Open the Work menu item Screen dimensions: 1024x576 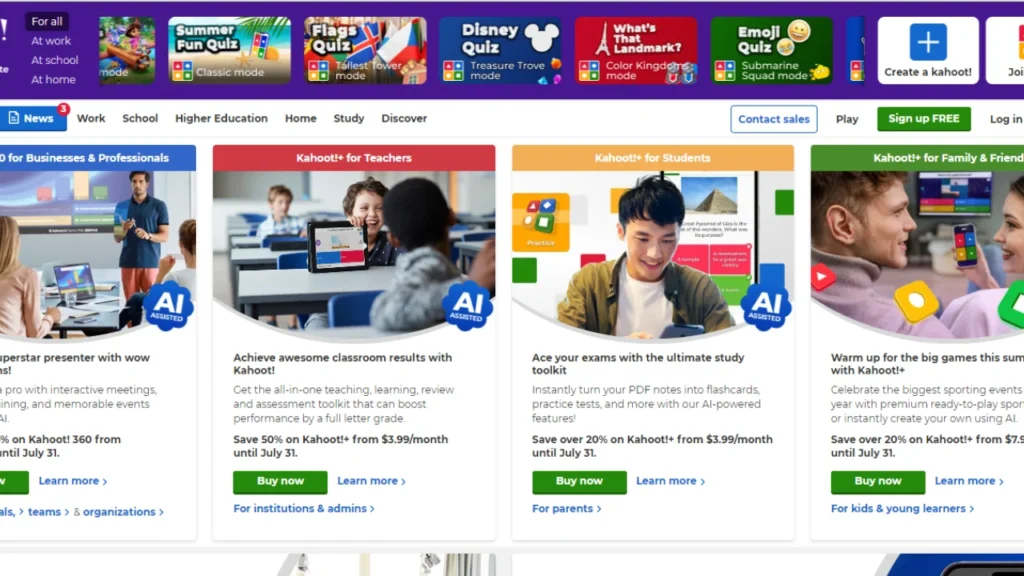click(x=91, y=118)
